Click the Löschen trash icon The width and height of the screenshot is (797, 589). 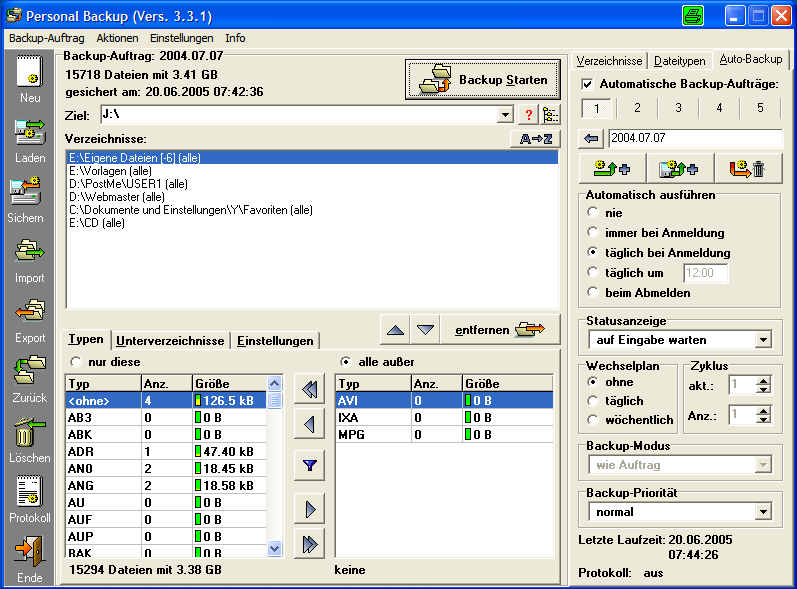[x=28, y=431]
